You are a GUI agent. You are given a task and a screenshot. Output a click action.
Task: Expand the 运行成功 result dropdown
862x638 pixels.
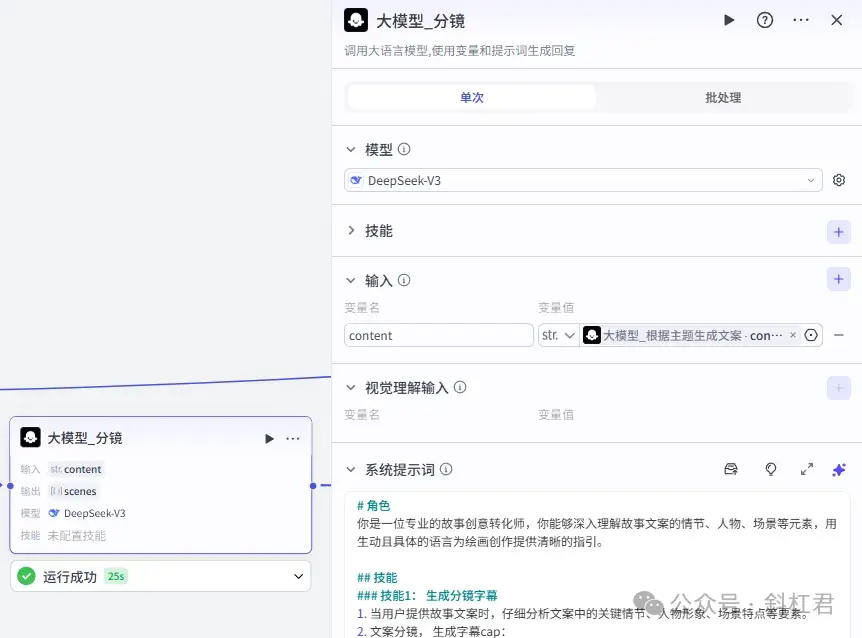pyautogui.click(x=299, y=576)
